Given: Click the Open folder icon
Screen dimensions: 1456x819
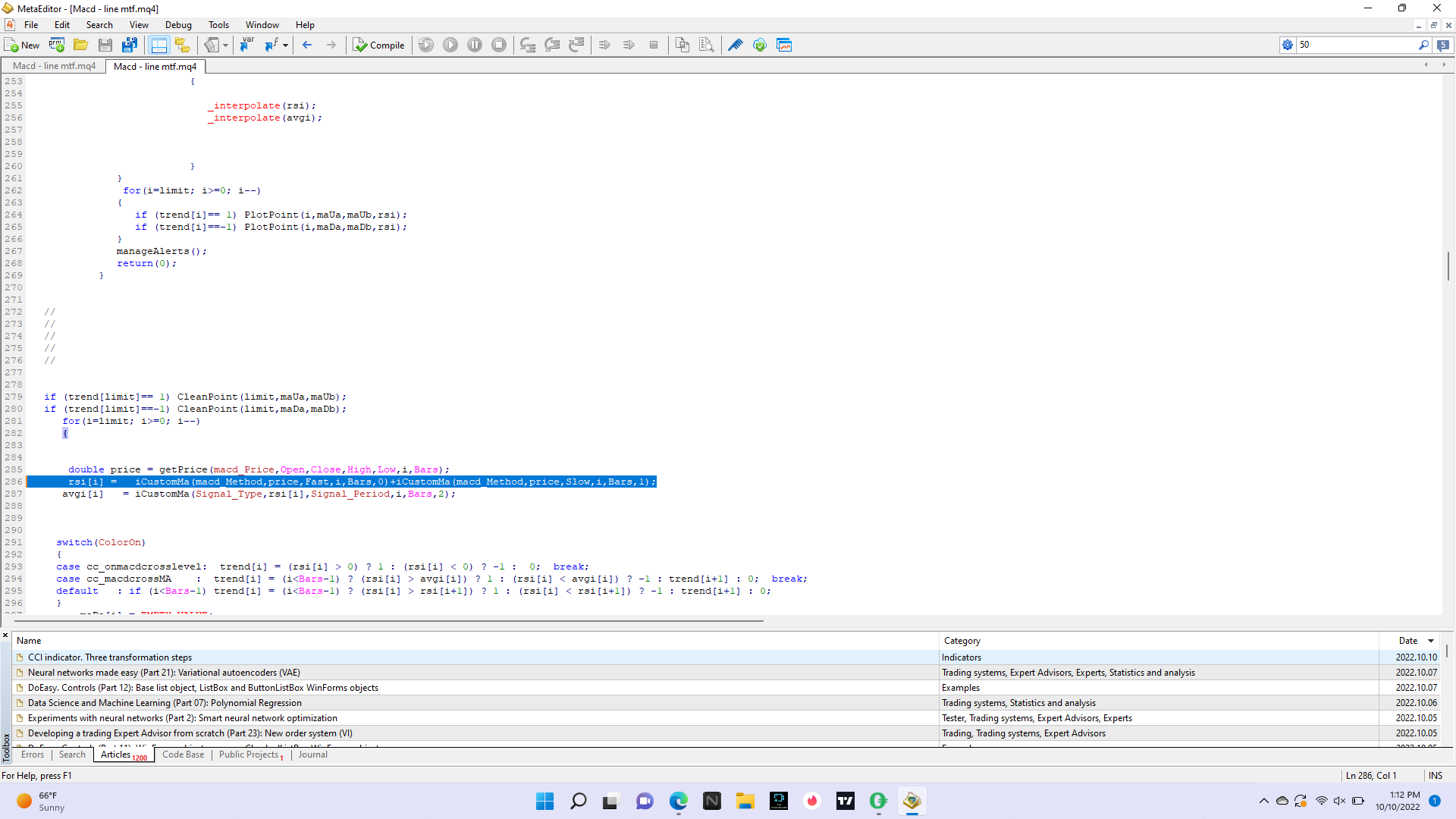Looking at the screenshot, I should click(80, 45).
